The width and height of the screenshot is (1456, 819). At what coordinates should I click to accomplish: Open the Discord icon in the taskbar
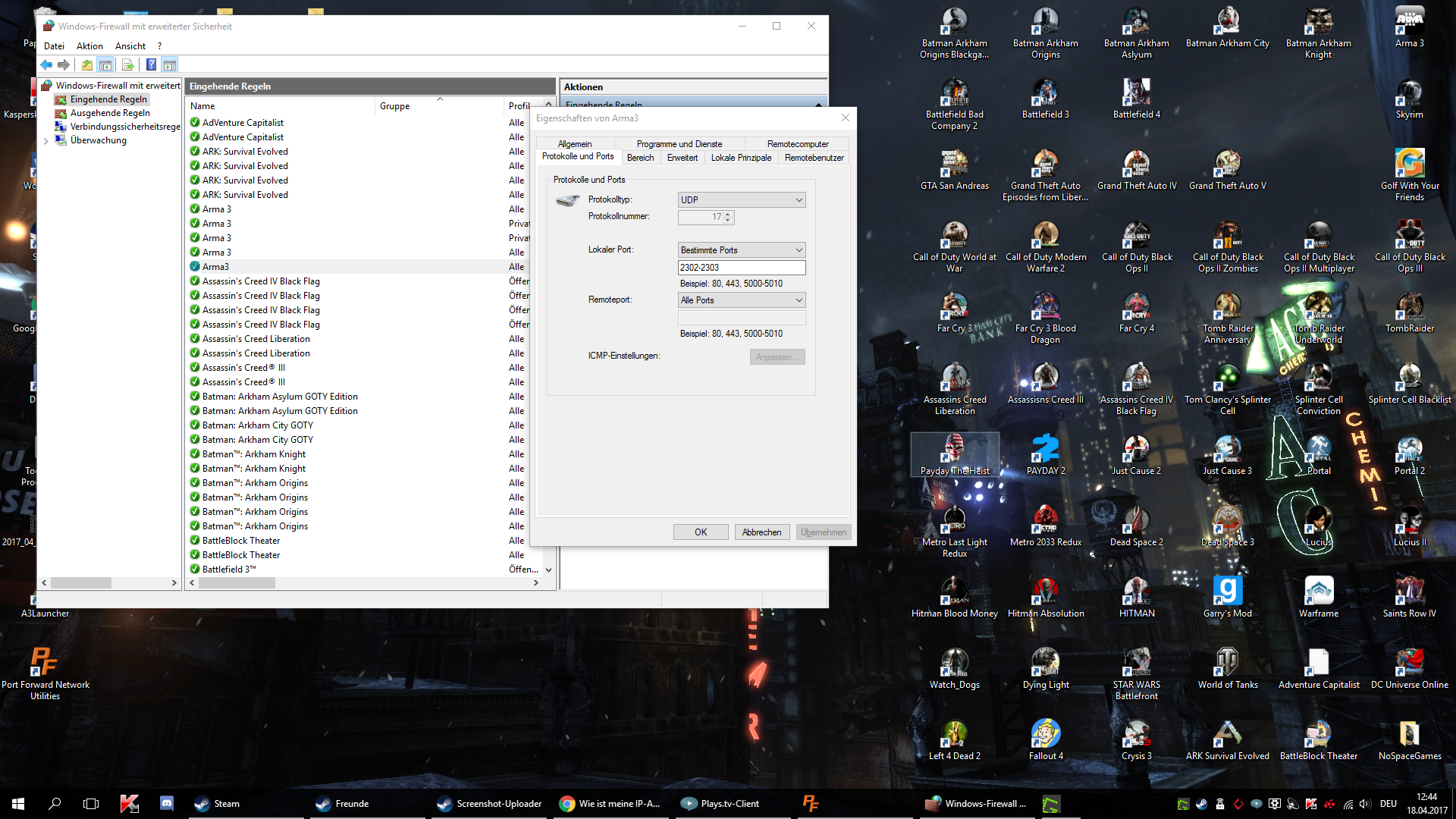167,804
